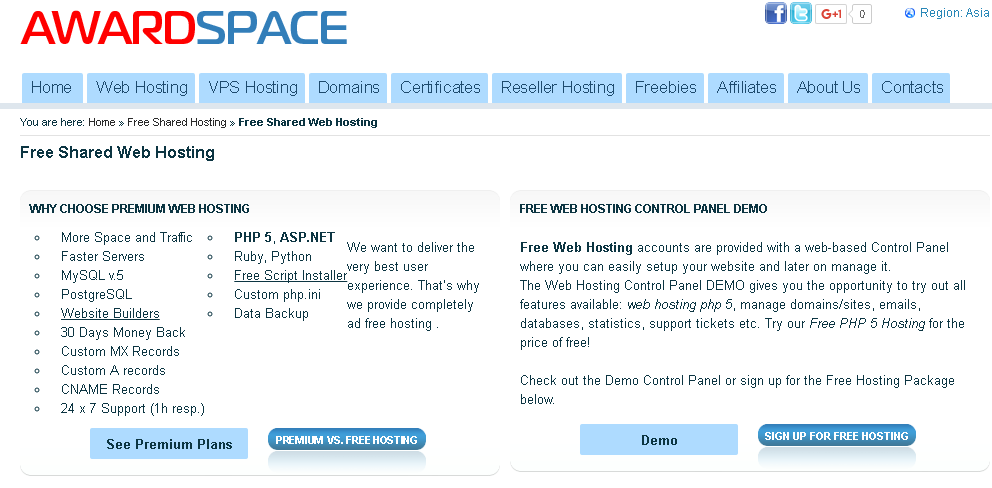
Task: Click the Google +1 button
Action: click(x=831, y=13)
